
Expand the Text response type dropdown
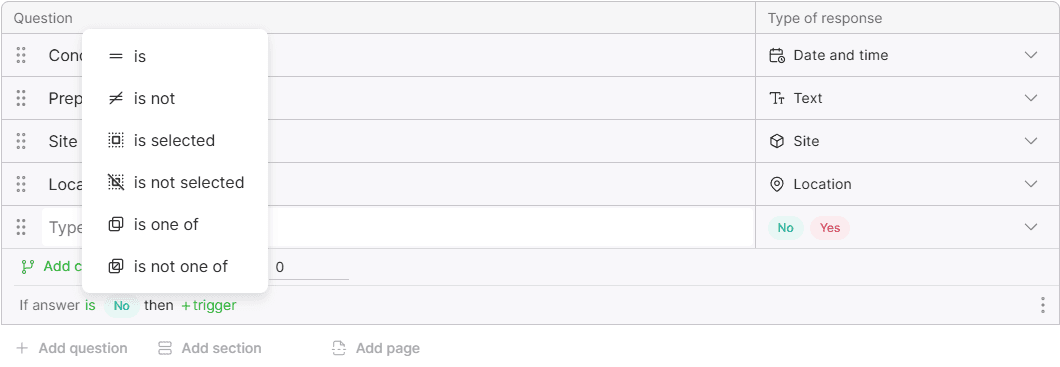(x=1031, y=98)
